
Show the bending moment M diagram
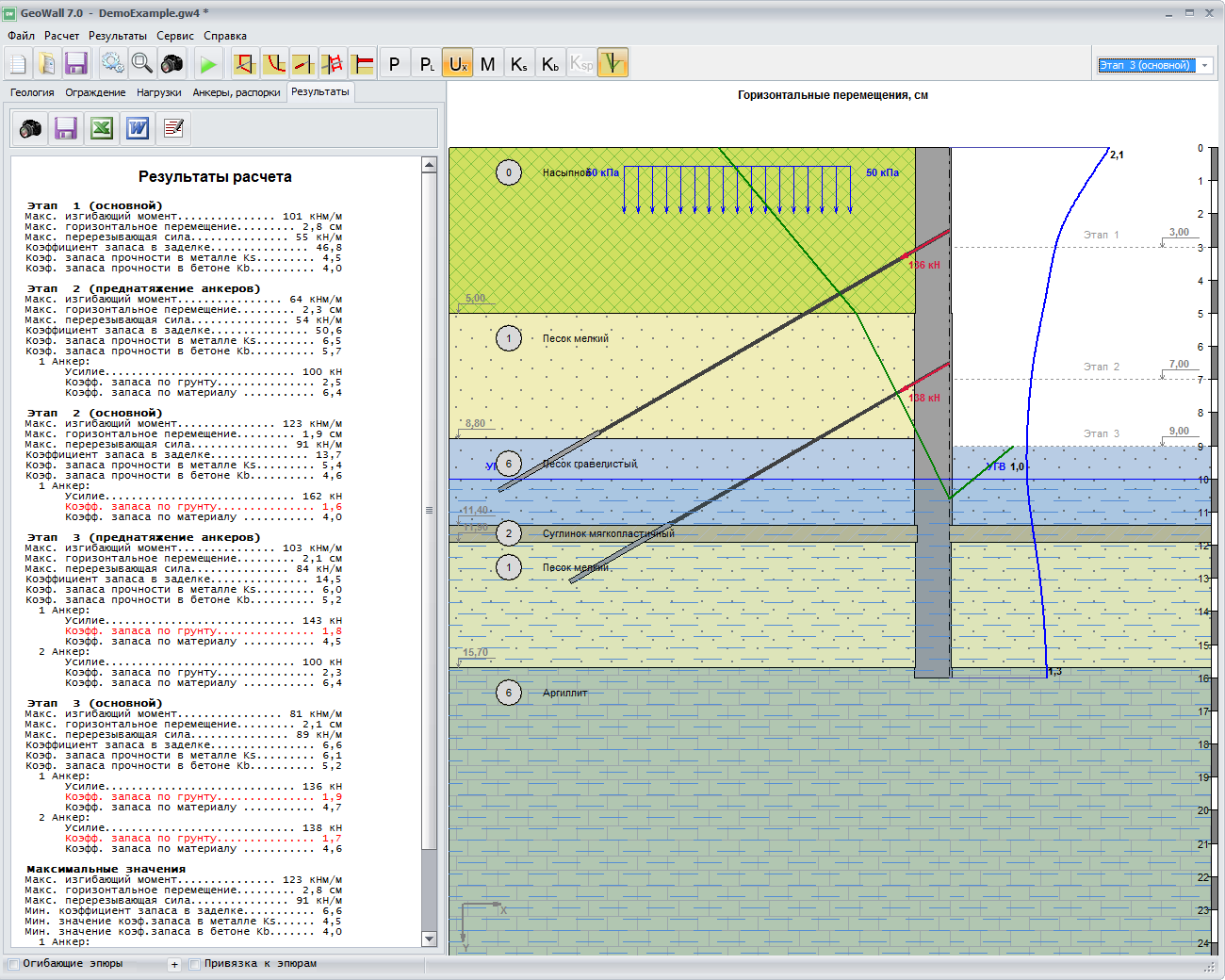pos(487,64)
